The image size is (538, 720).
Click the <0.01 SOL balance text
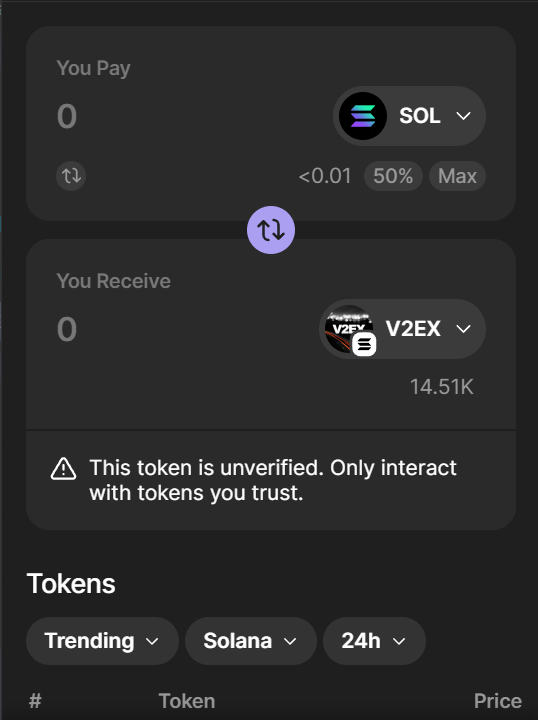325,176
